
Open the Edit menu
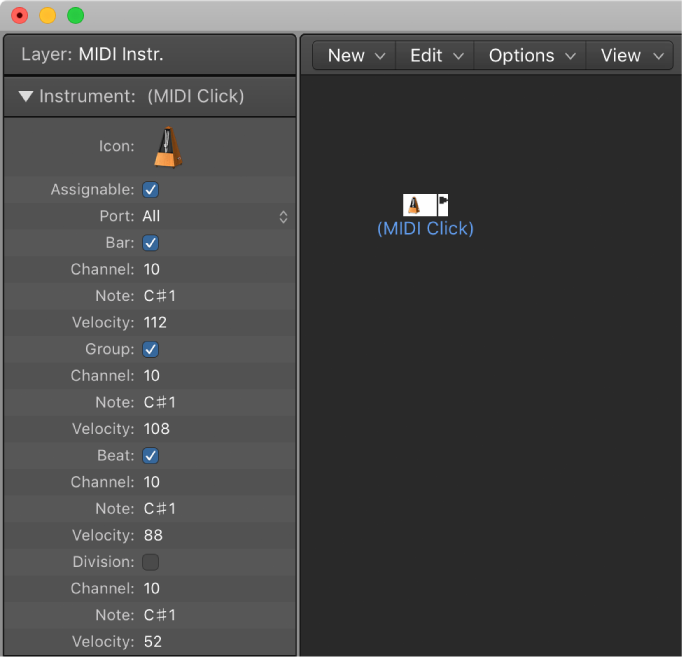click(436, 56)
